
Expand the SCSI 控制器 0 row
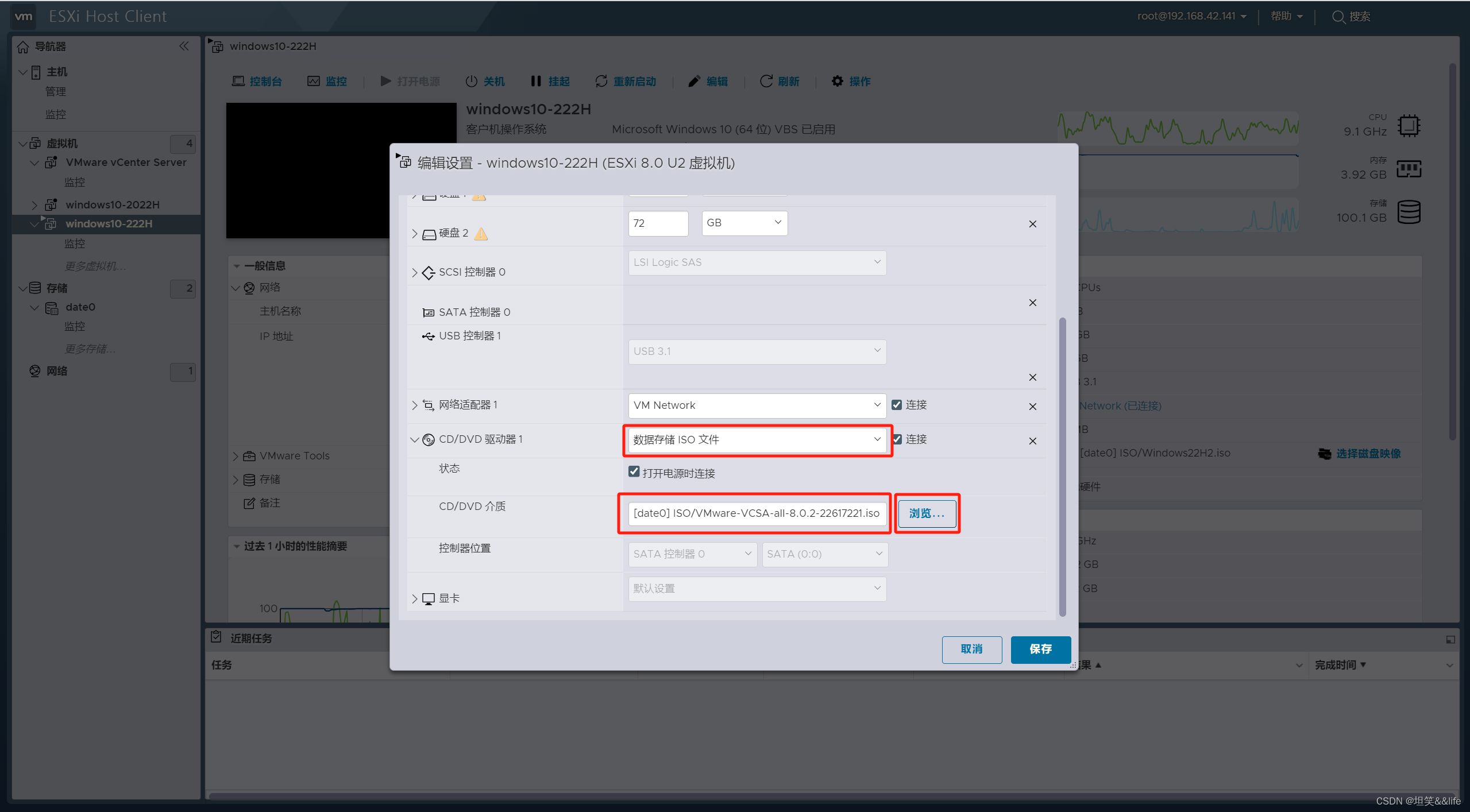coord(414,273)
